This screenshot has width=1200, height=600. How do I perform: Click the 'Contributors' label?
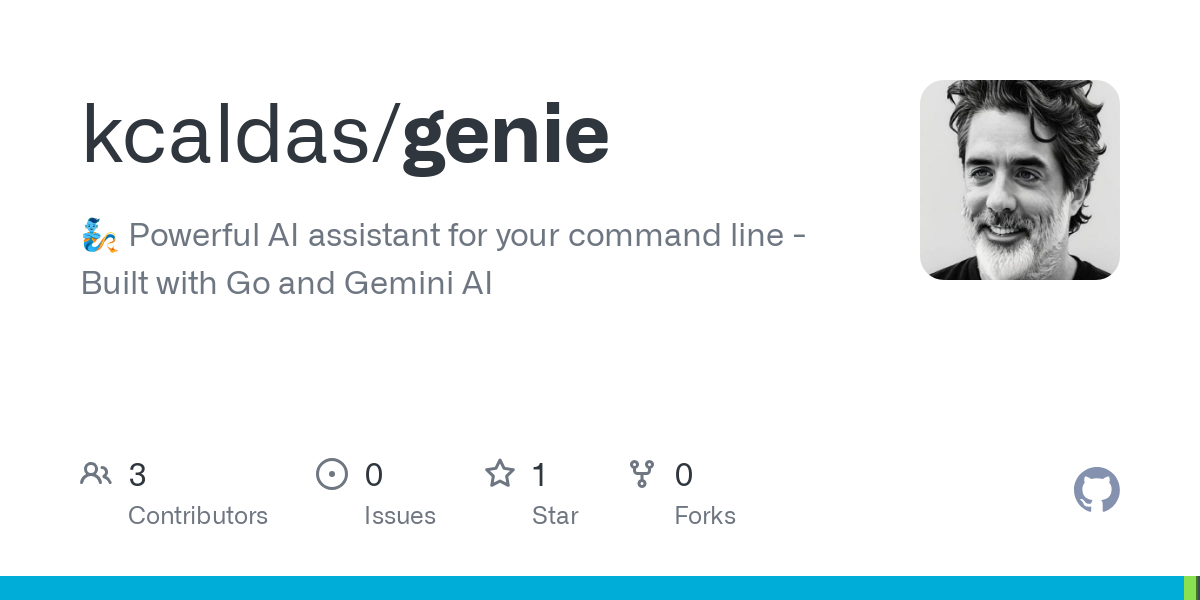click(198, 516)
